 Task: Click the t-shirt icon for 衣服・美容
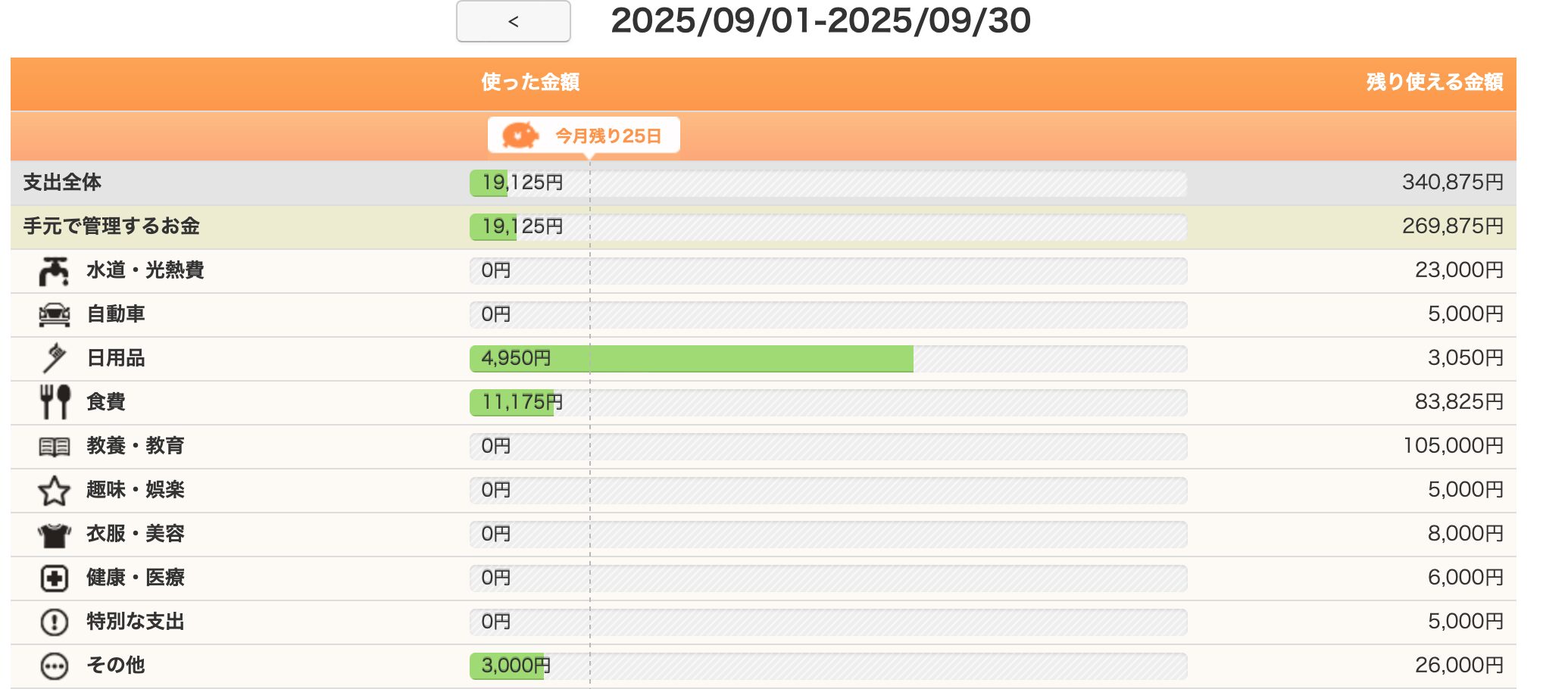point(54,535)
